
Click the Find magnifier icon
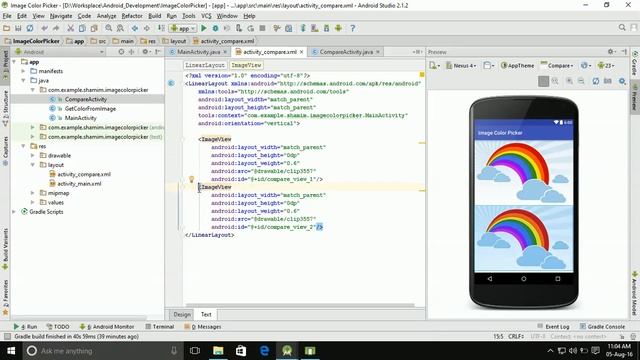coord(109,28)
